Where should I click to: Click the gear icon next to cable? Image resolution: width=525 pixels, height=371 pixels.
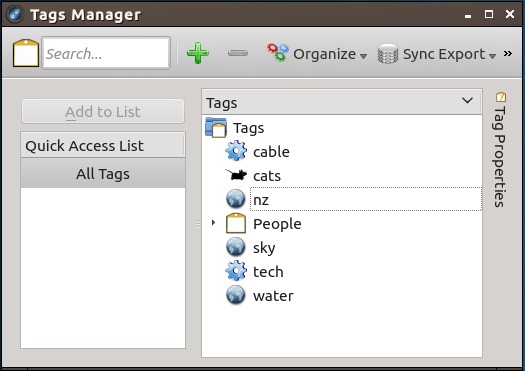click(x=236, y=151)
